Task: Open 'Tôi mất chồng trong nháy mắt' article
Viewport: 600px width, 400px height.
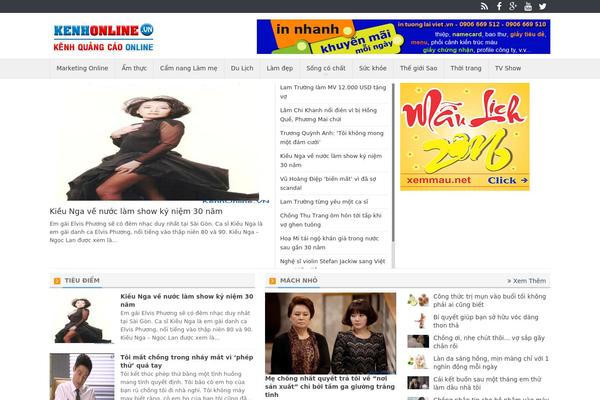Action: coord(187,361)
